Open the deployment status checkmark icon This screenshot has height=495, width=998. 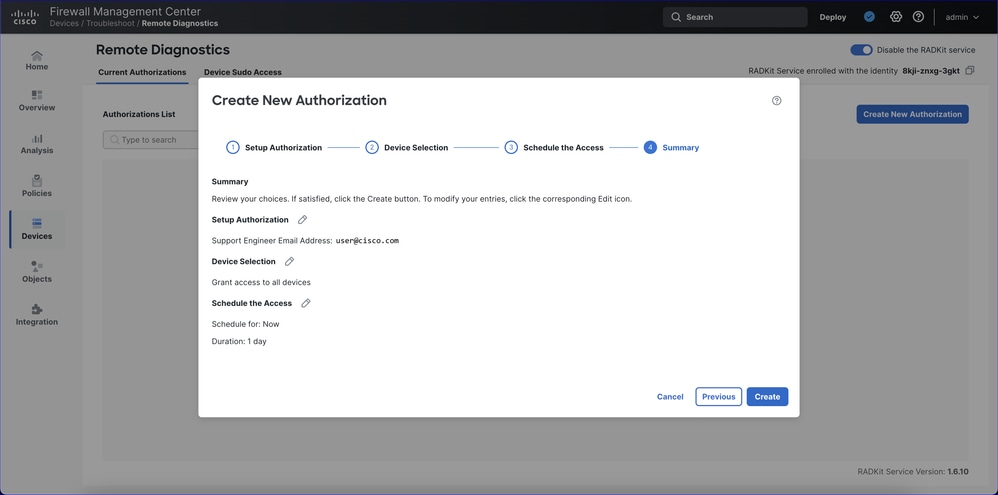[869, 17]
